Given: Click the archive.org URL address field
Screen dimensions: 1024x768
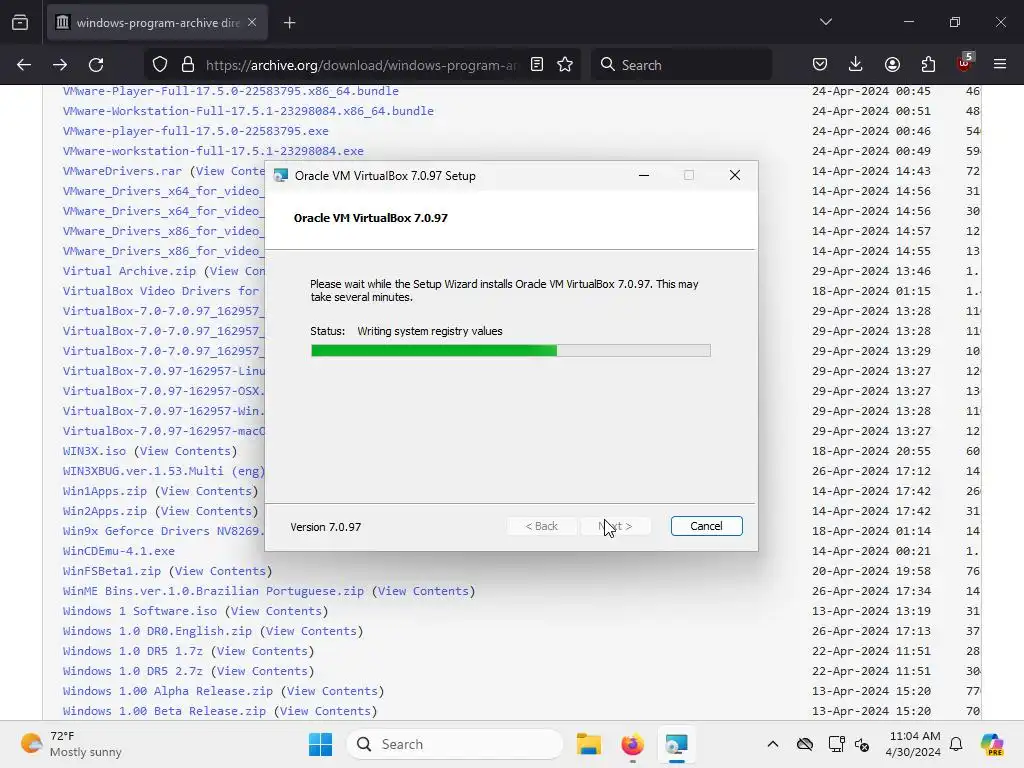Looking at the screenshot, I should pyautogui.click(x=361, y=65).
